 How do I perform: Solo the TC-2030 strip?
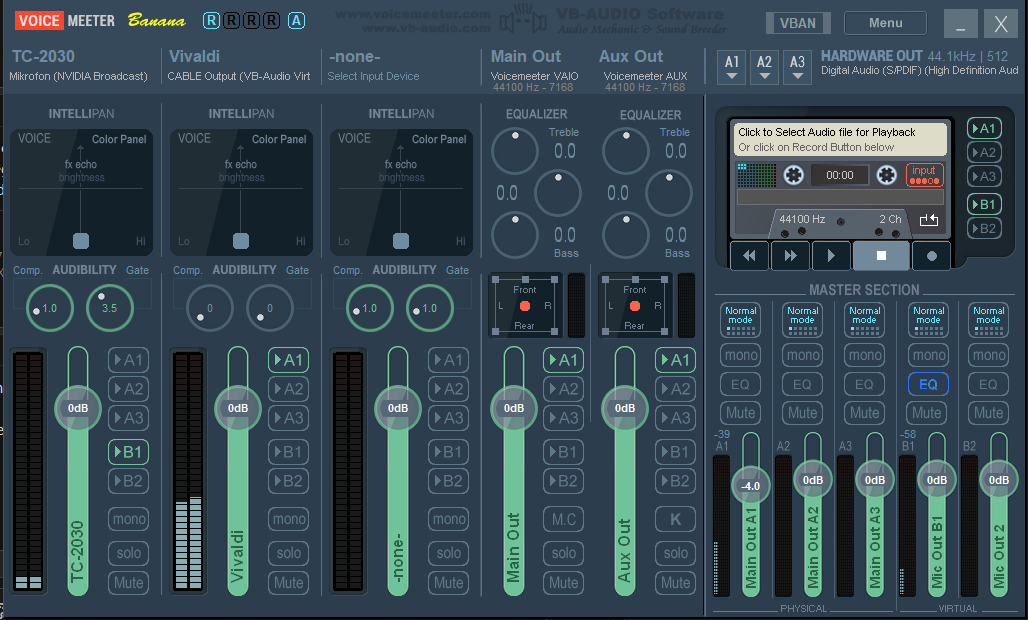point(128,552)
